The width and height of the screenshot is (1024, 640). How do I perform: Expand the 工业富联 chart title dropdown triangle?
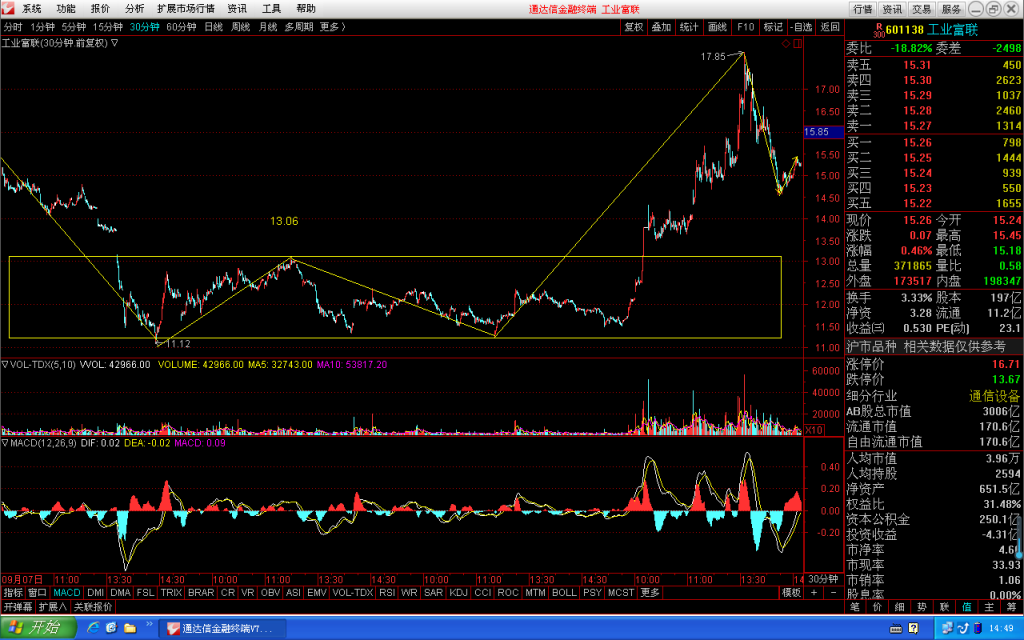(114, 42)
